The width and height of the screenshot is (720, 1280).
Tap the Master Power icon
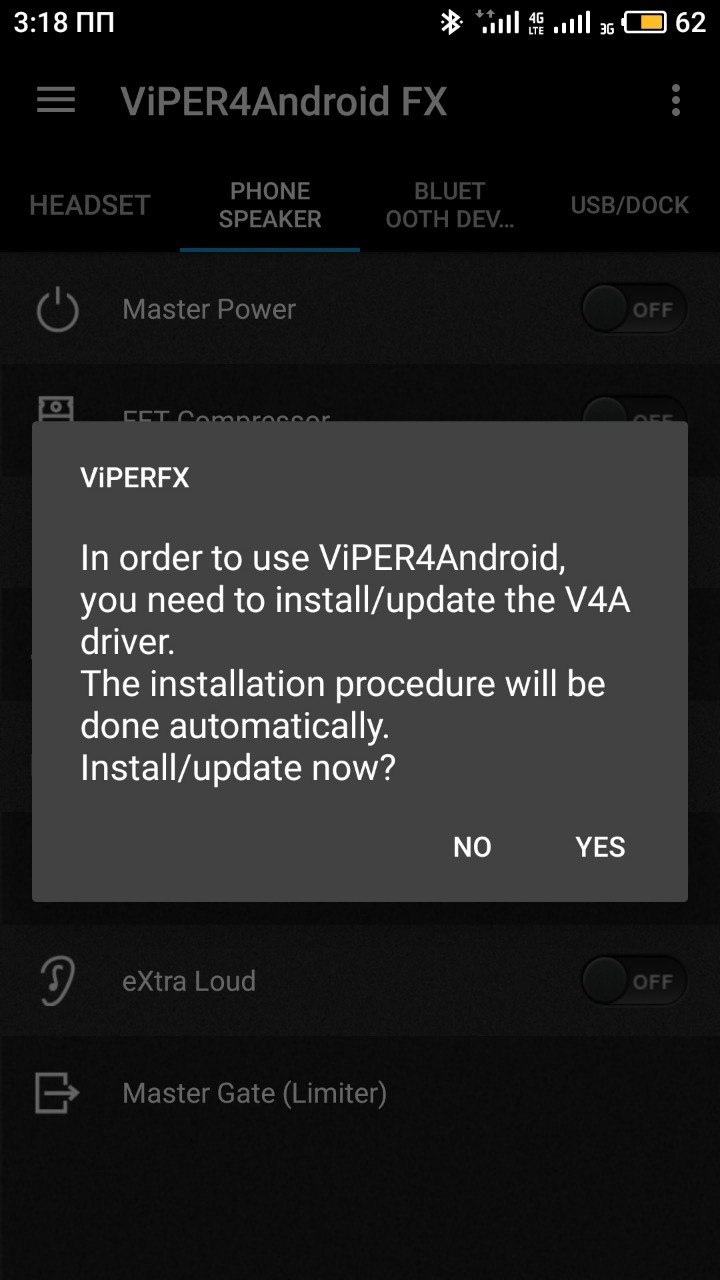click(57, 309)
